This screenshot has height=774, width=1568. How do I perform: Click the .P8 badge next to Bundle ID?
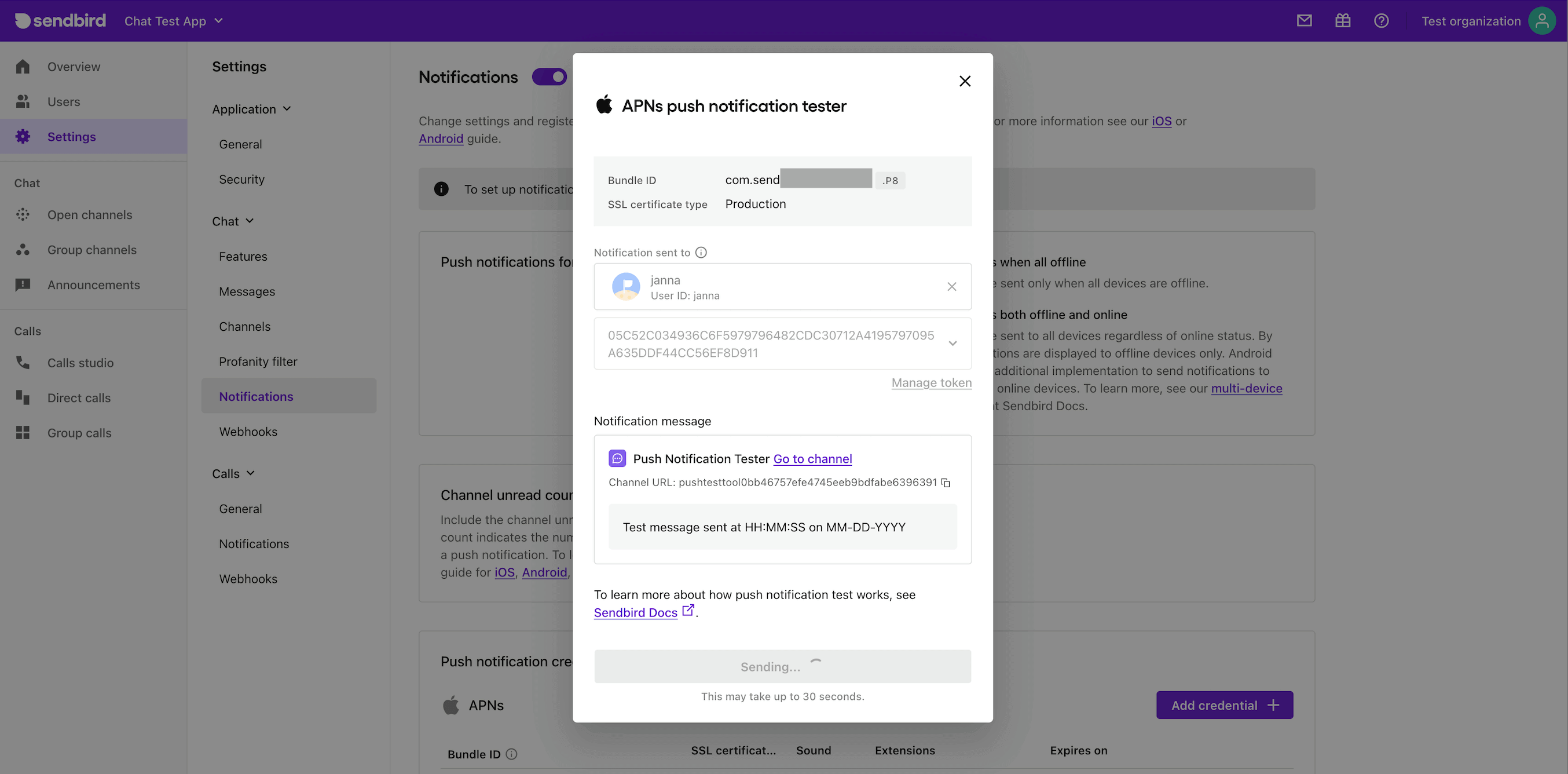pos(890,180)
